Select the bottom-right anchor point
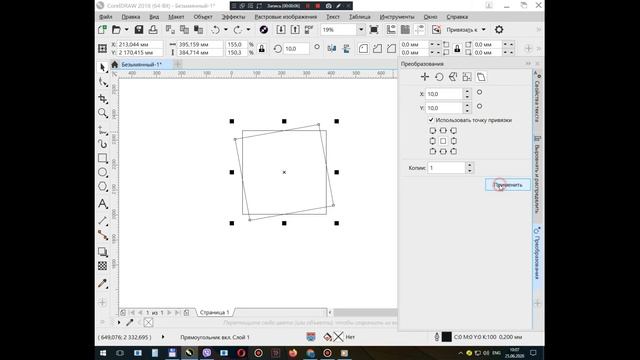Screen dimensions: 640x360 pos(453,151)
